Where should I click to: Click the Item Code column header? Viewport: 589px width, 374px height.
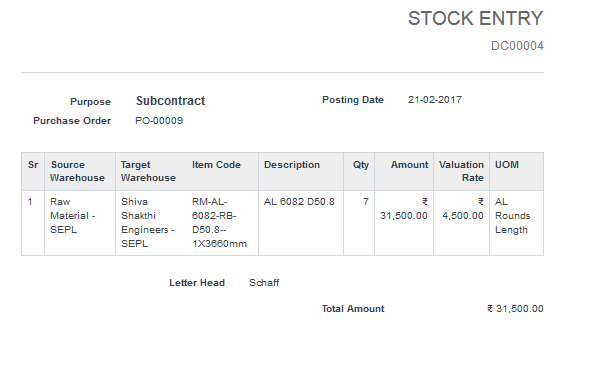216,165
